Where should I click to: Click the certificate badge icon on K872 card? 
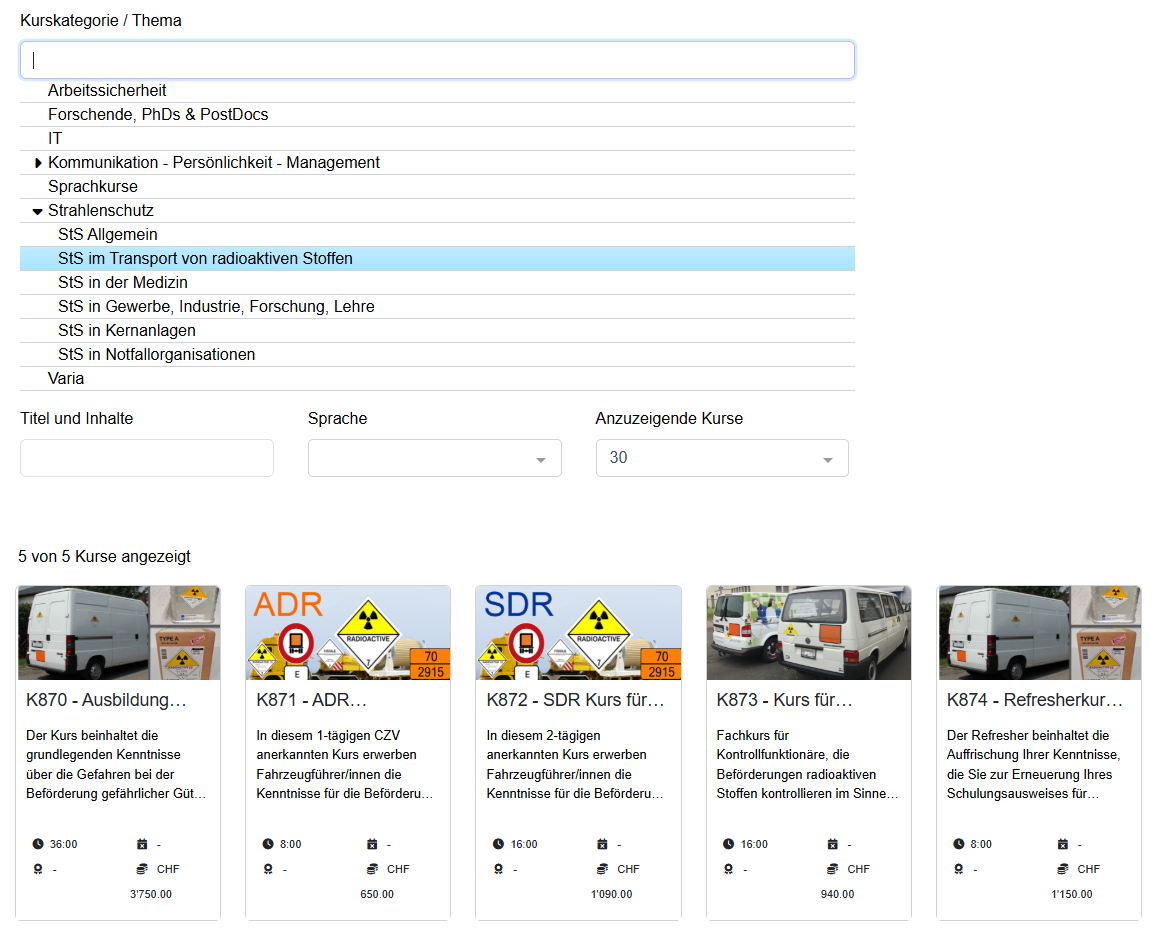(x=498, y=869)
